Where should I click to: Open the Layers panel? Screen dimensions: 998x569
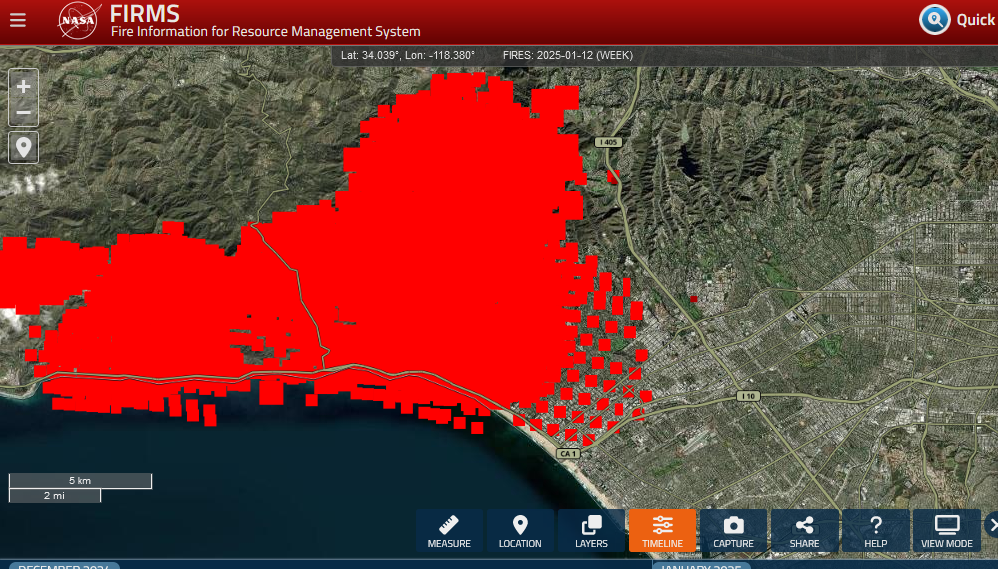coord(591,531)
